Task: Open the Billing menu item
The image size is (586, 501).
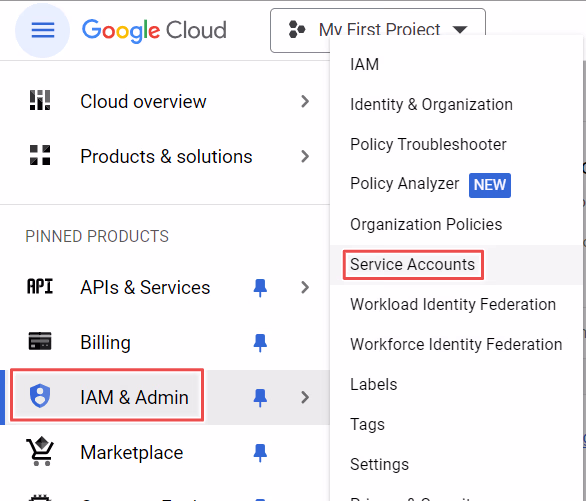Action: pos(105,343)
